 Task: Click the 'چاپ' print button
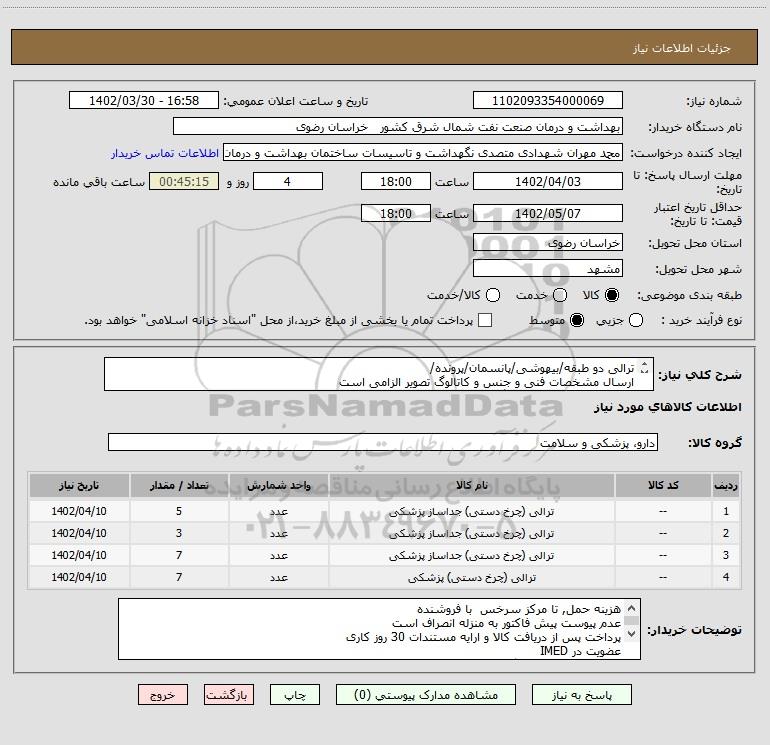click(295, 695)
